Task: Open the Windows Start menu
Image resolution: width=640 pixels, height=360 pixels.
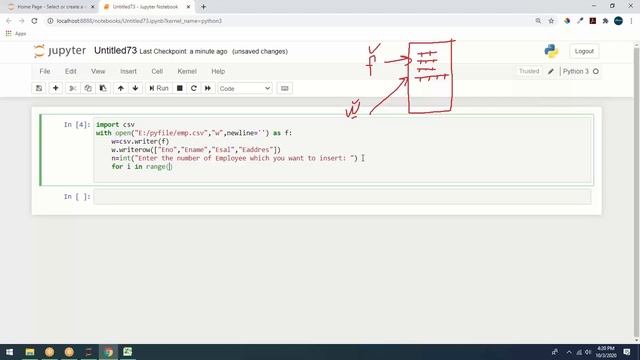Action: point(9,352)
